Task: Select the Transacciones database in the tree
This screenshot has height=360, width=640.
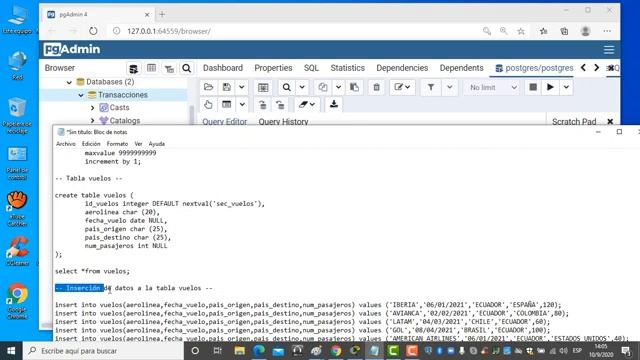Action: coord(122,95)
